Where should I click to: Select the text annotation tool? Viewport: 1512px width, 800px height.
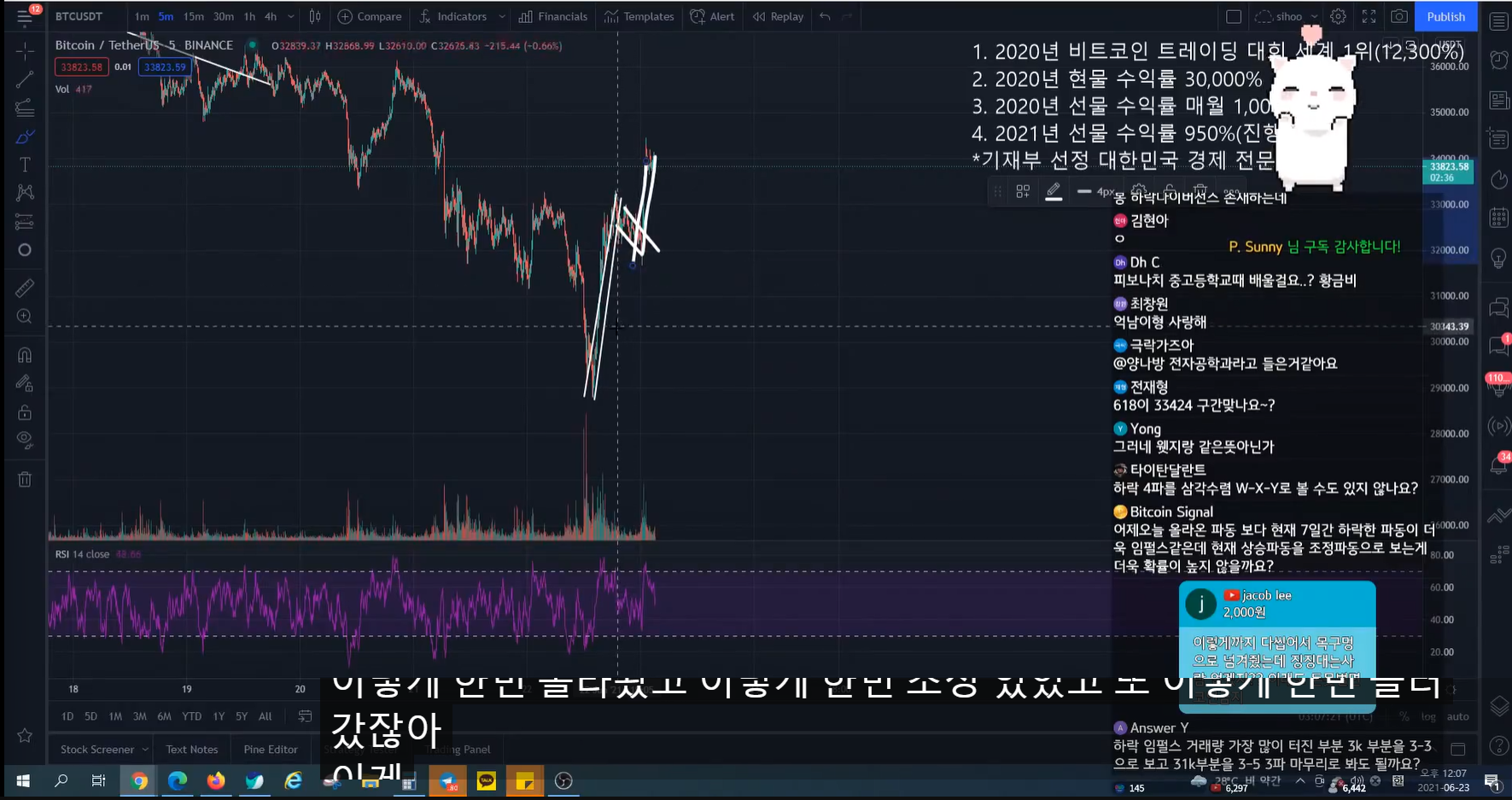(25, 165)
